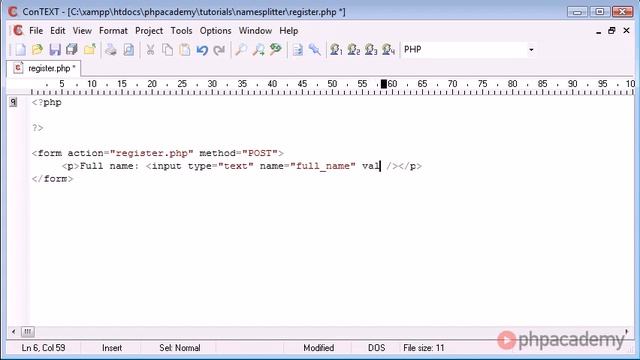This screenshot has width=640, height=360.
Task: Create a new file from the toolbar
Action: [x=20, y=50]
